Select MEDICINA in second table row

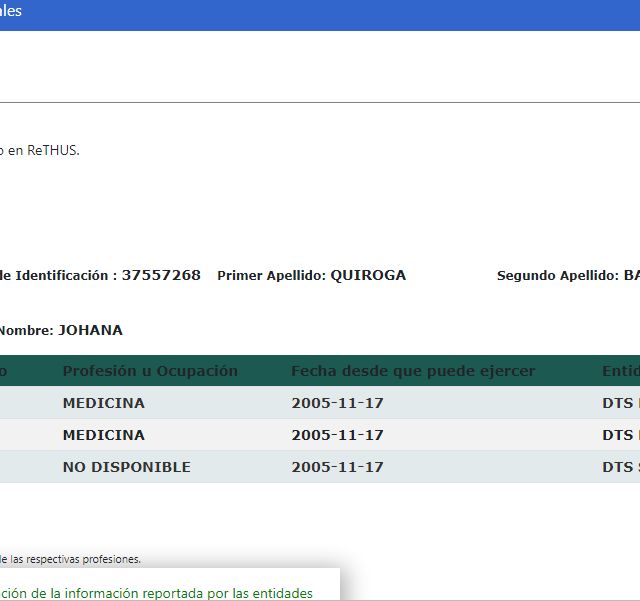click(104, 435)
